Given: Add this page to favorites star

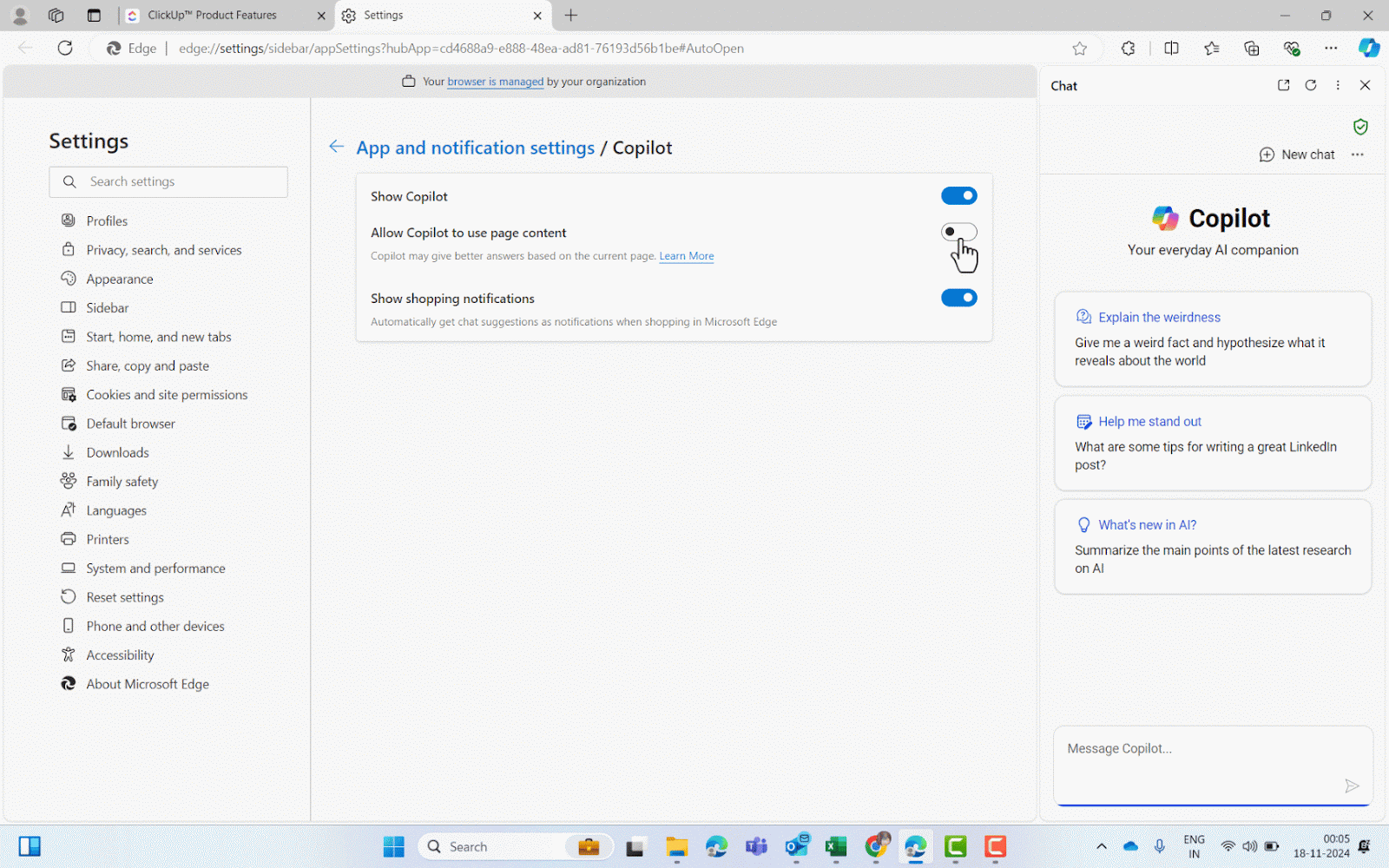Looking at the screenshot, I should click(x=1079, y=49).
